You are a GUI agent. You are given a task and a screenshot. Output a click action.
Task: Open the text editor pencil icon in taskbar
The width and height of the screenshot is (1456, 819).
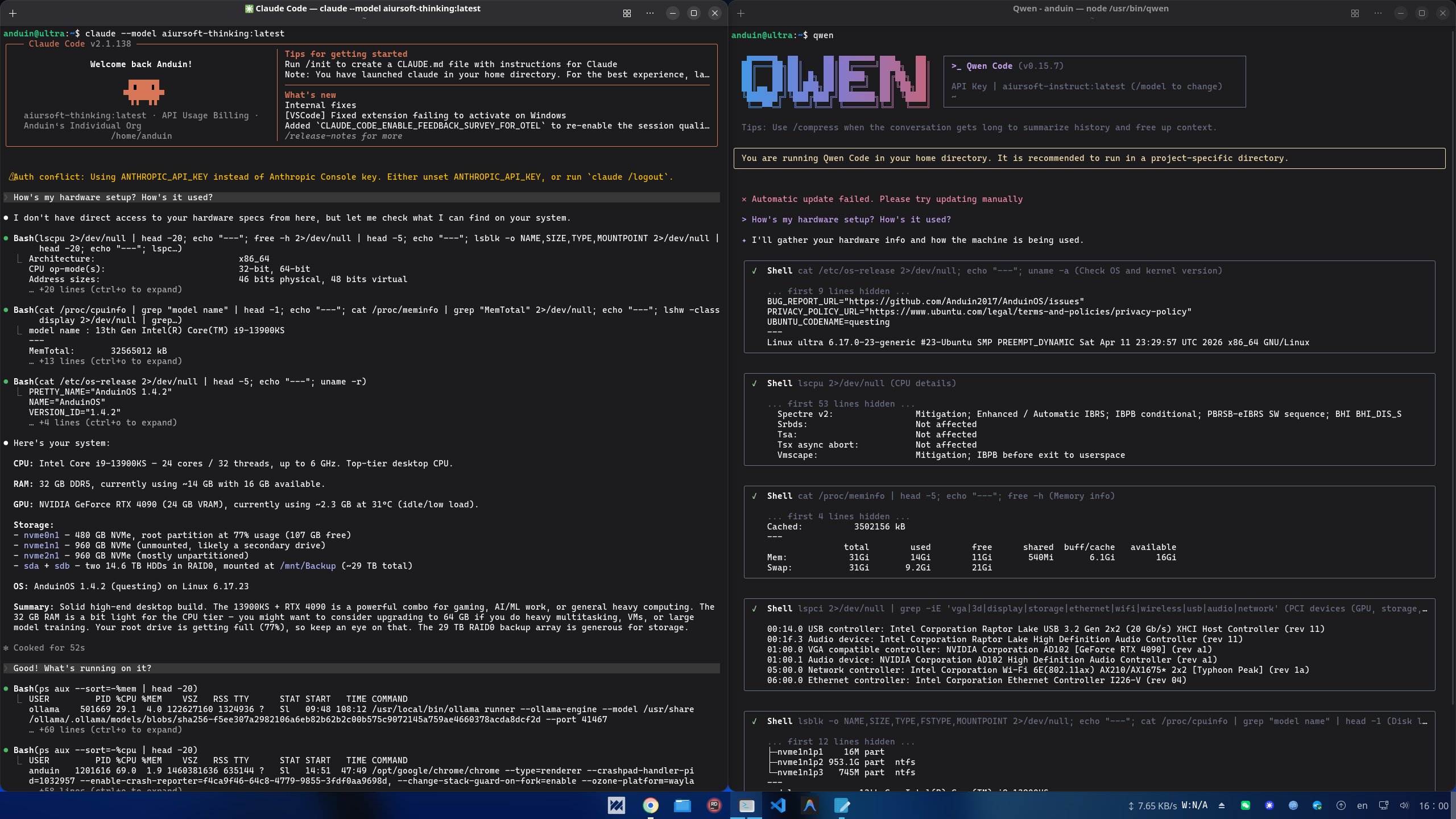pos(842,805)
